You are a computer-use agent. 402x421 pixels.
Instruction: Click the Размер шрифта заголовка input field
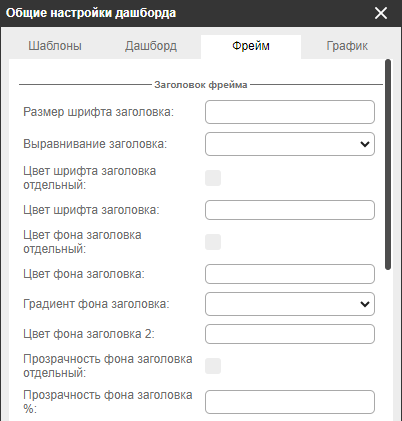pos(290,112)
